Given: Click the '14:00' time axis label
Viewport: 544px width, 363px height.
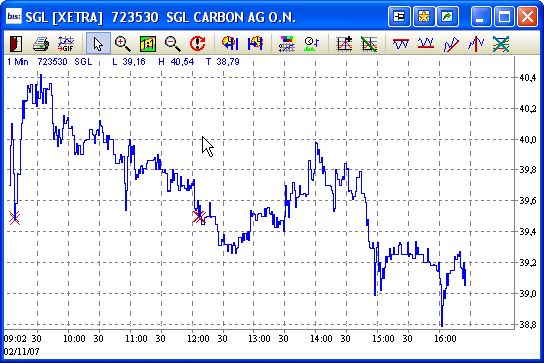Looking at the screenshot, I should [x=321, y=339].
